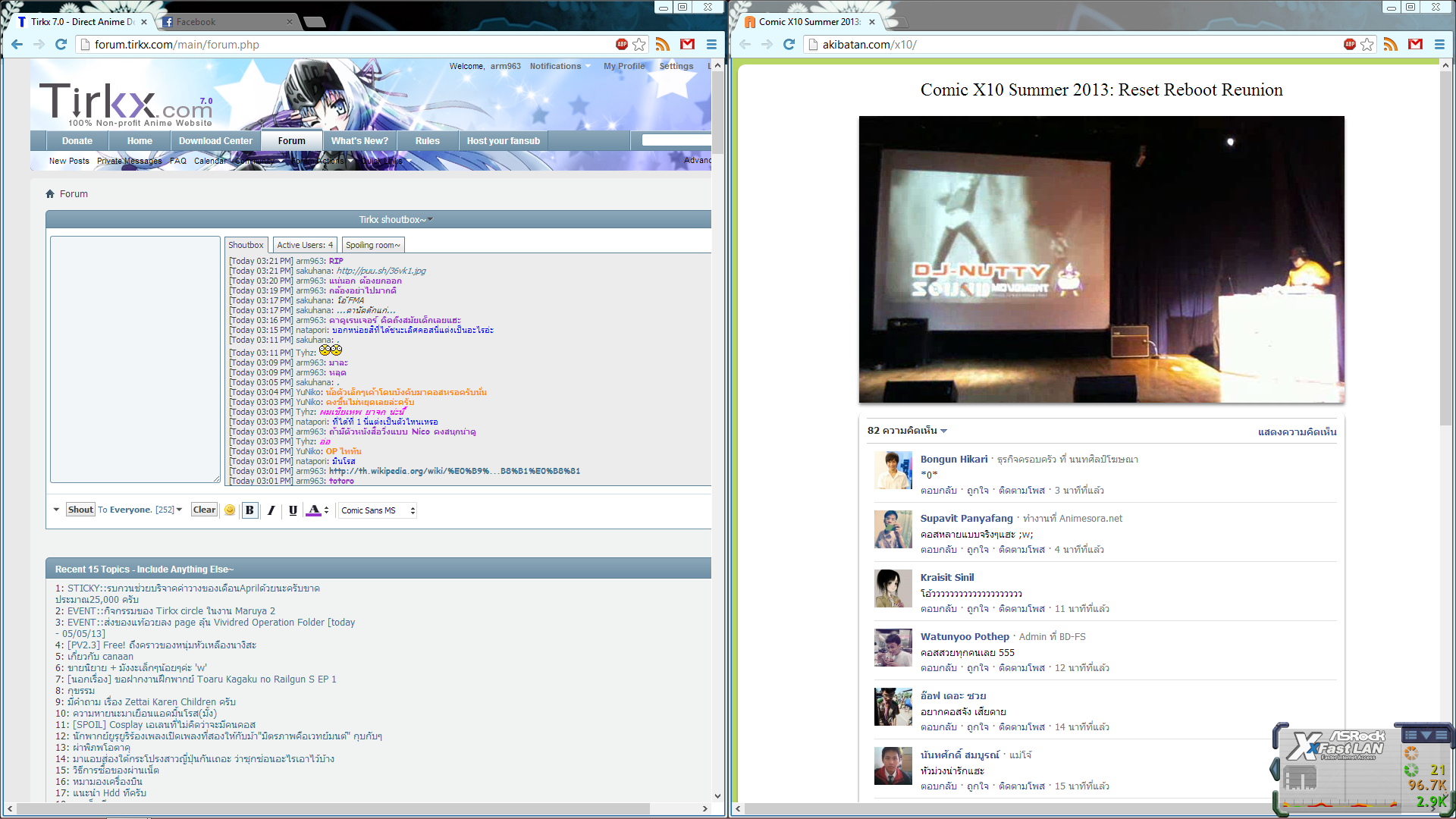Open the Spoiling room tab
1456x819 pixels.
point(373,245)
